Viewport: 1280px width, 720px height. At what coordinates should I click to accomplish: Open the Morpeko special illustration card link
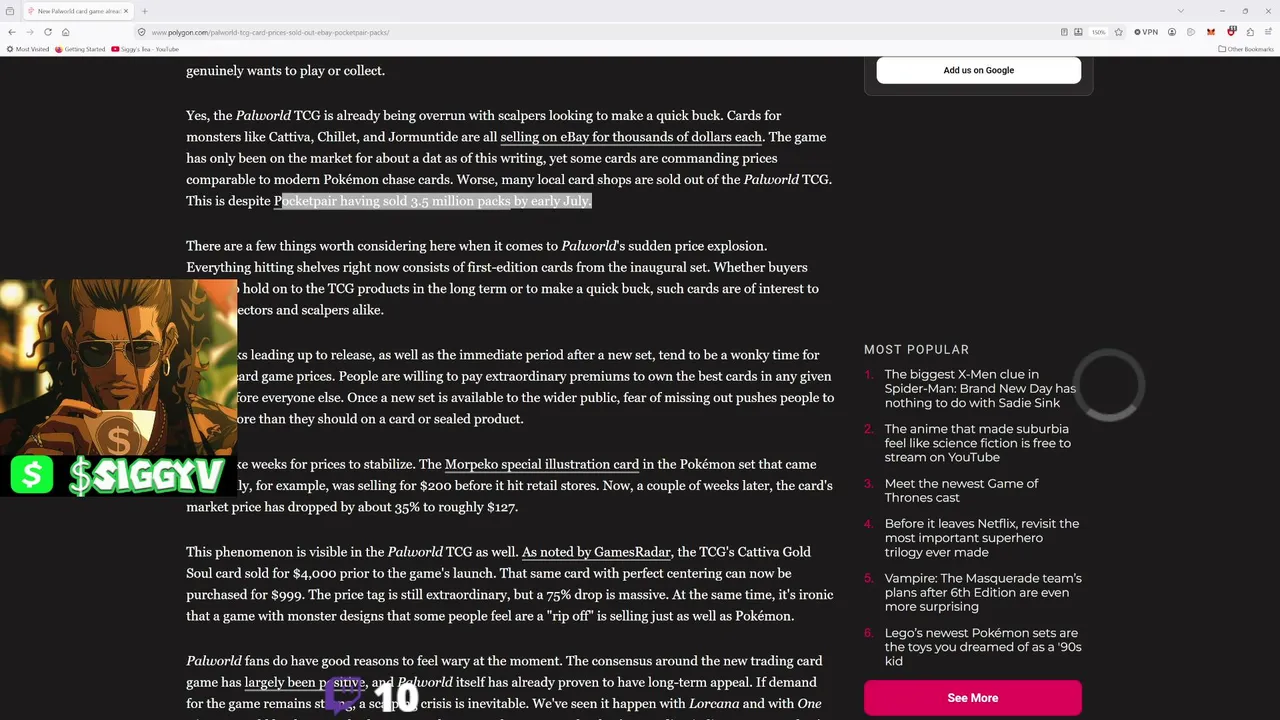point(542,464)
